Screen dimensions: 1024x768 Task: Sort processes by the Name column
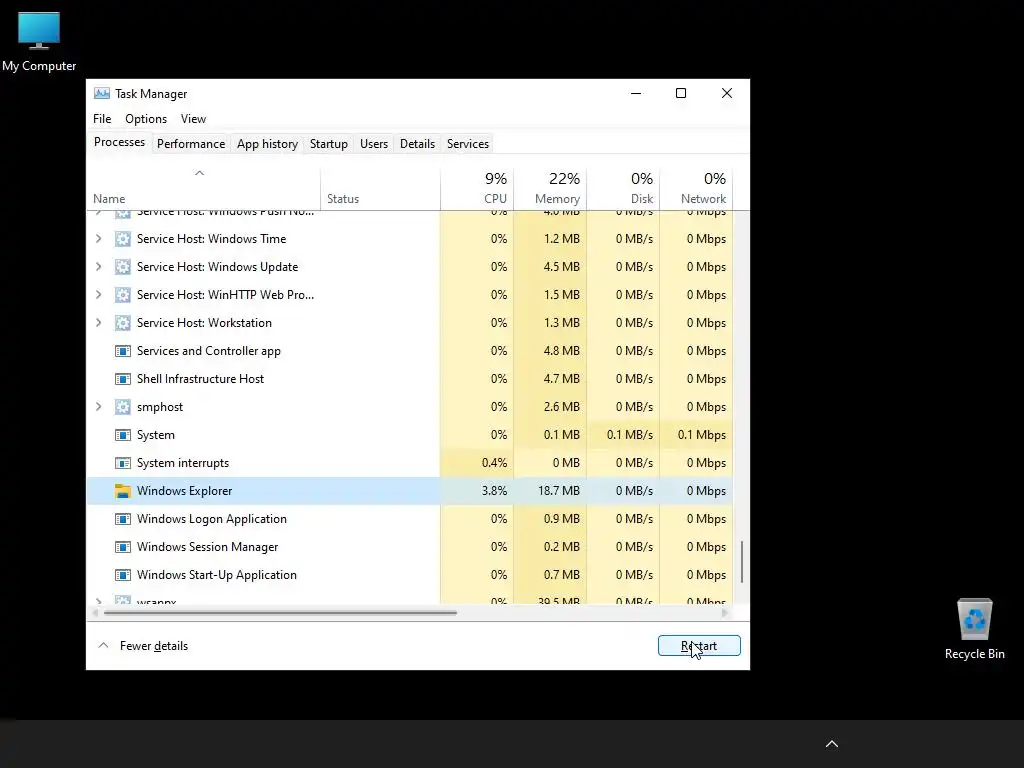click(203, 189)
